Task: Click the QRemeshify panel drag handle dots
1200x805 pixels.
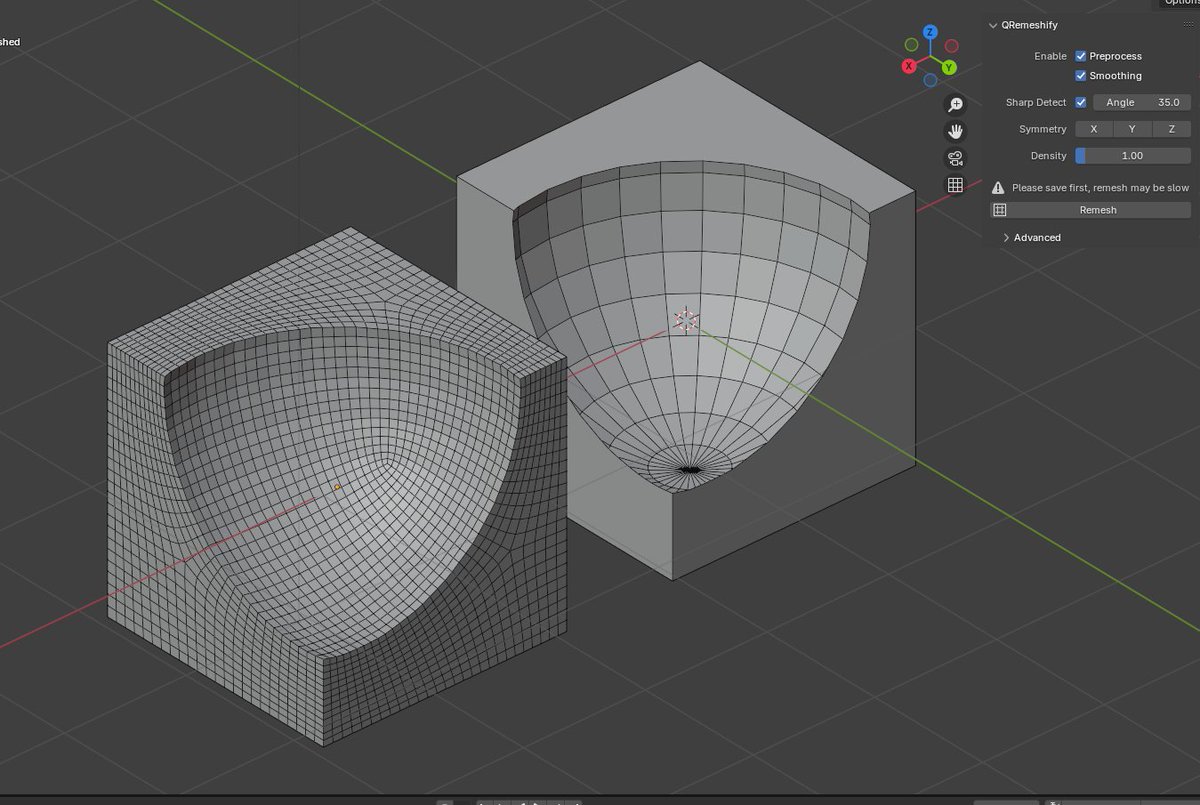Action: [1187, 25]
